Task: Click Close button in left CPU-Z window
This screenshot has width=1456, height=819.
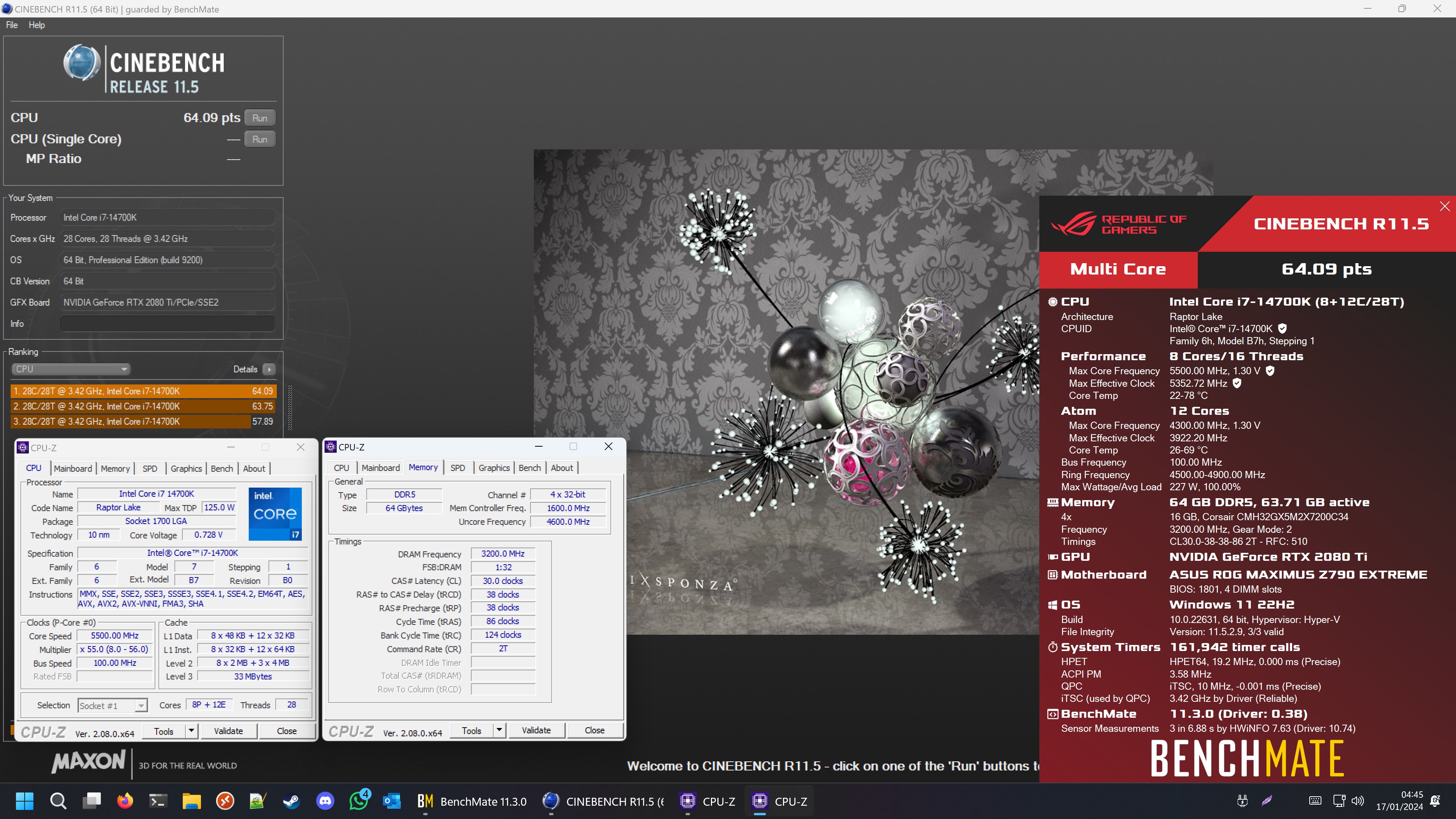Action: coord(287,731)
